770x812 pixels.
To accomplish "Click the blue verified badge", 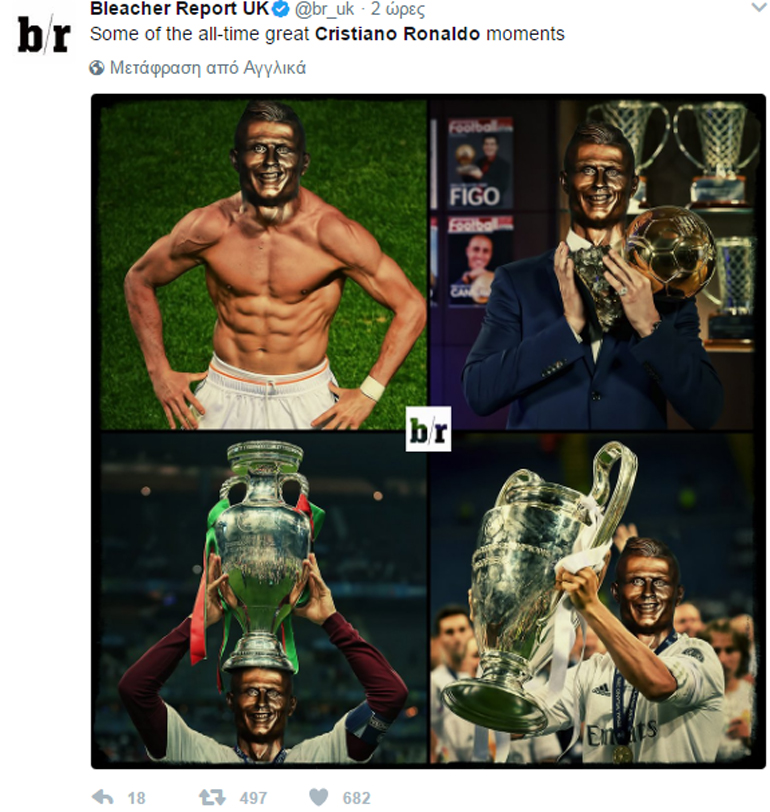I will tap(281, 9).
